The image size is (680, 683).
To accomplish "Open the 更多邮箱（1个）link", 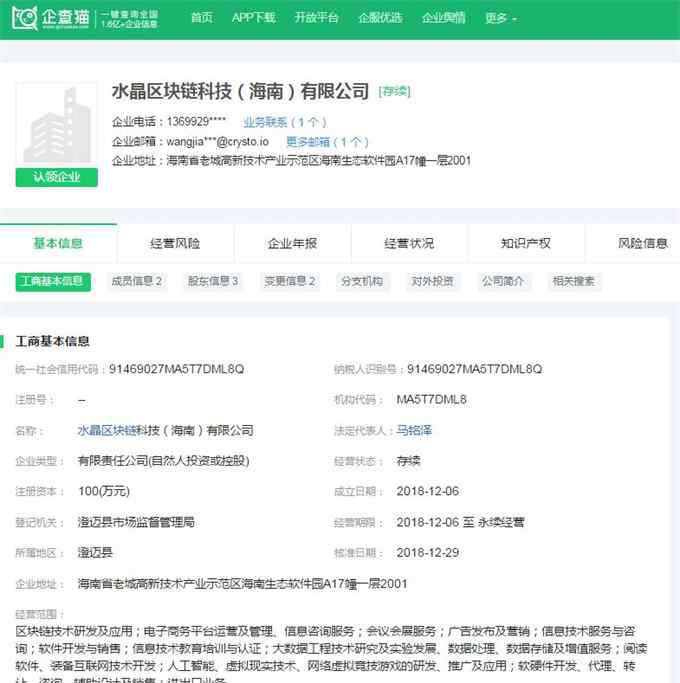I will point(327,142).
